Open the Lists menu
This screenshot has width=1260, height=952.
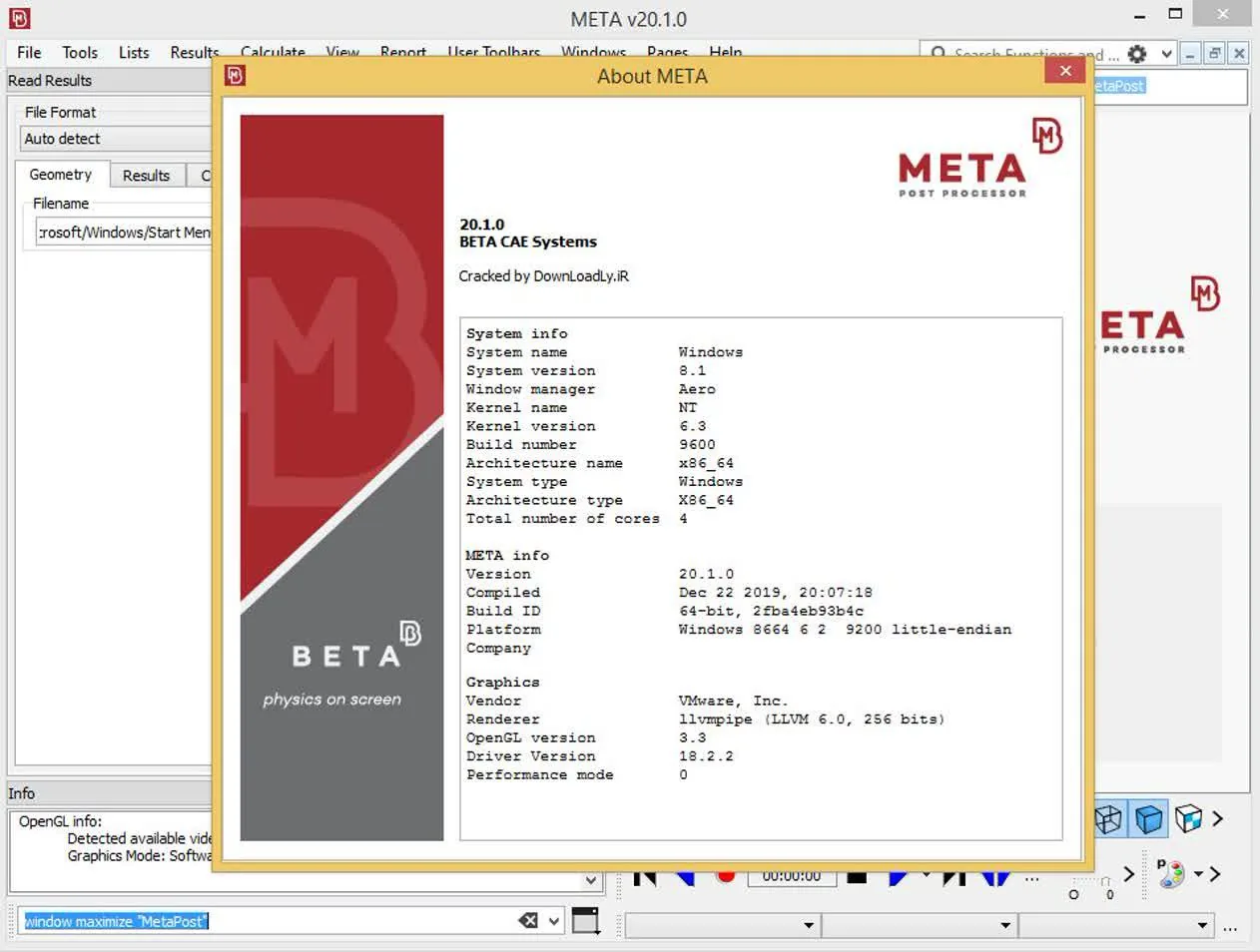tap(134, 53)
